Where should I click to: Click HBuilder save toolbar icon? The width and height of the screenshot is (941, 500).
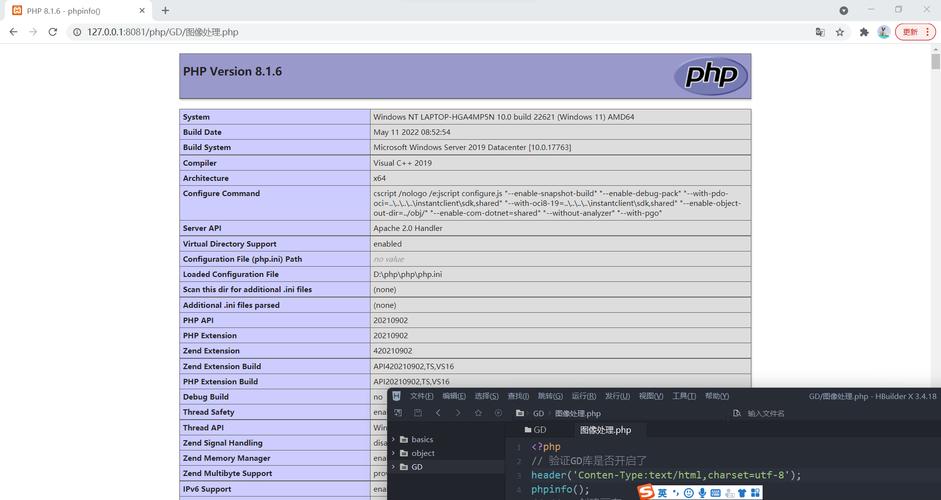coord(418,413)
